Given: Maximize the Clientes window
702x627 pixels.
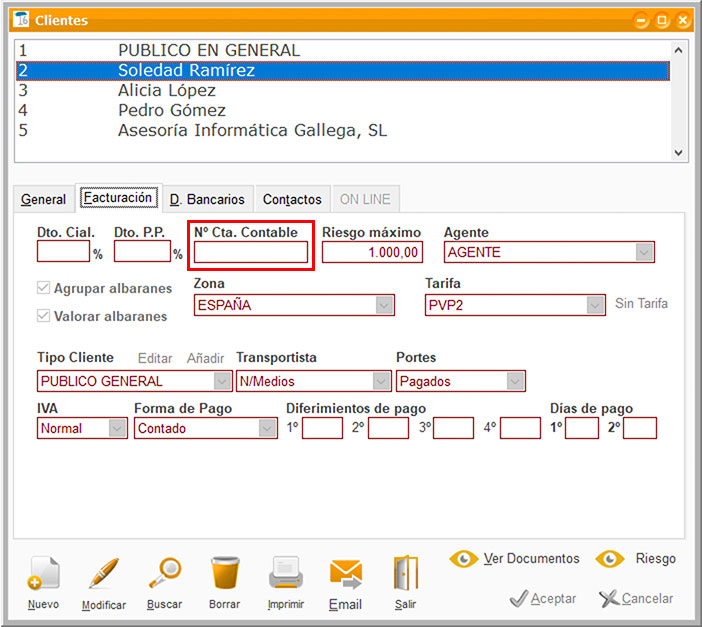Looking at the screenshot, I should coord(662,20).
